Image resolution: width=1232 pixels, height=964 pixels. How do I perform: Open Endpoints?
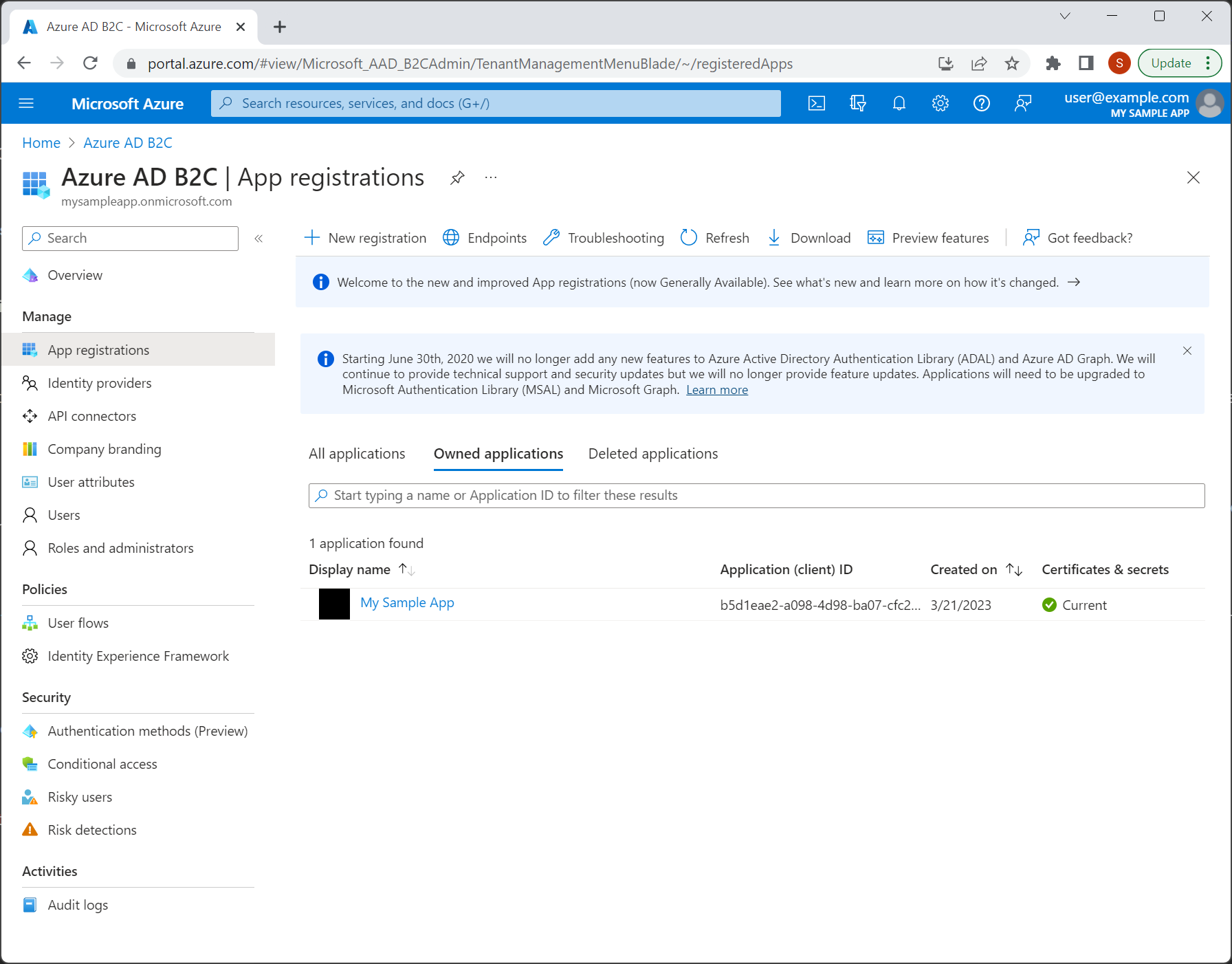tap(485, 238)
